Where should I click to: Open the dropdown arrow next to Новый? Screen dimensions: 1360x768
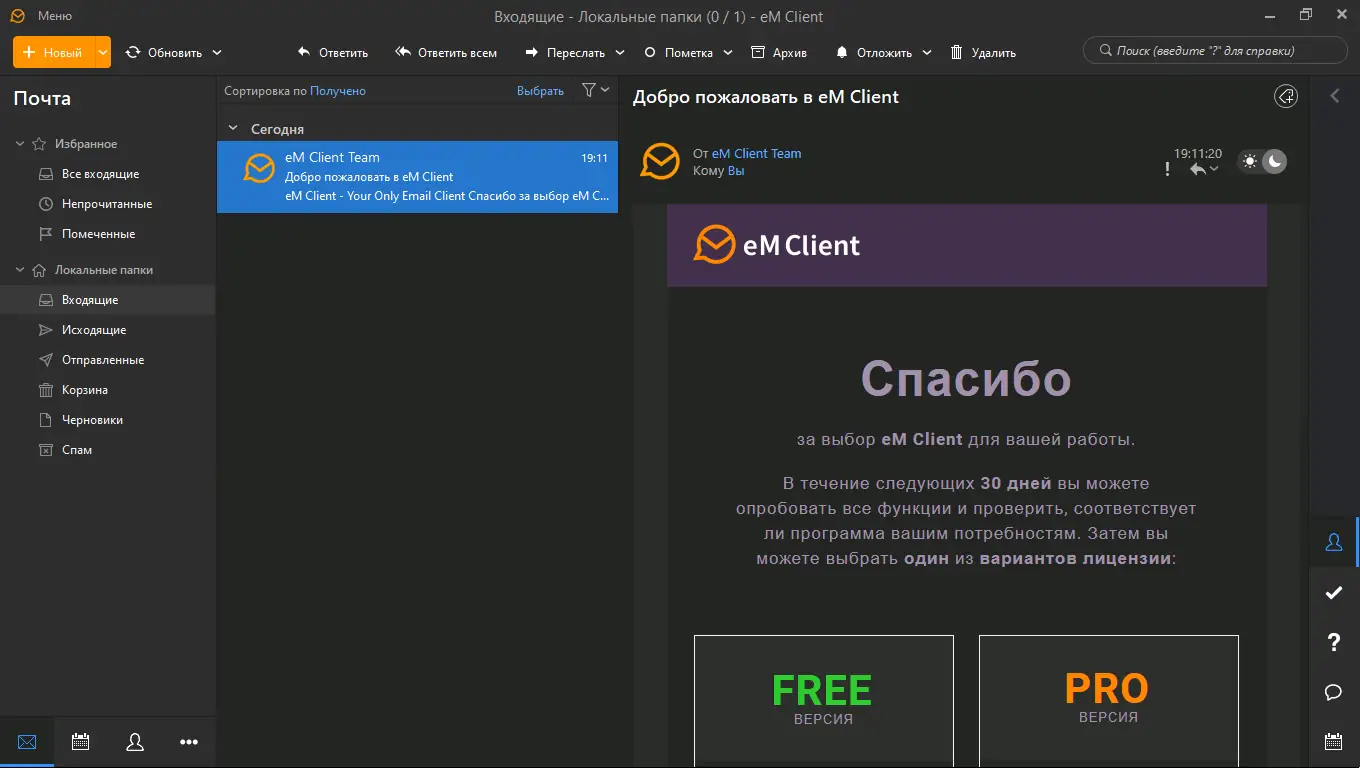(x=103, y=52)
